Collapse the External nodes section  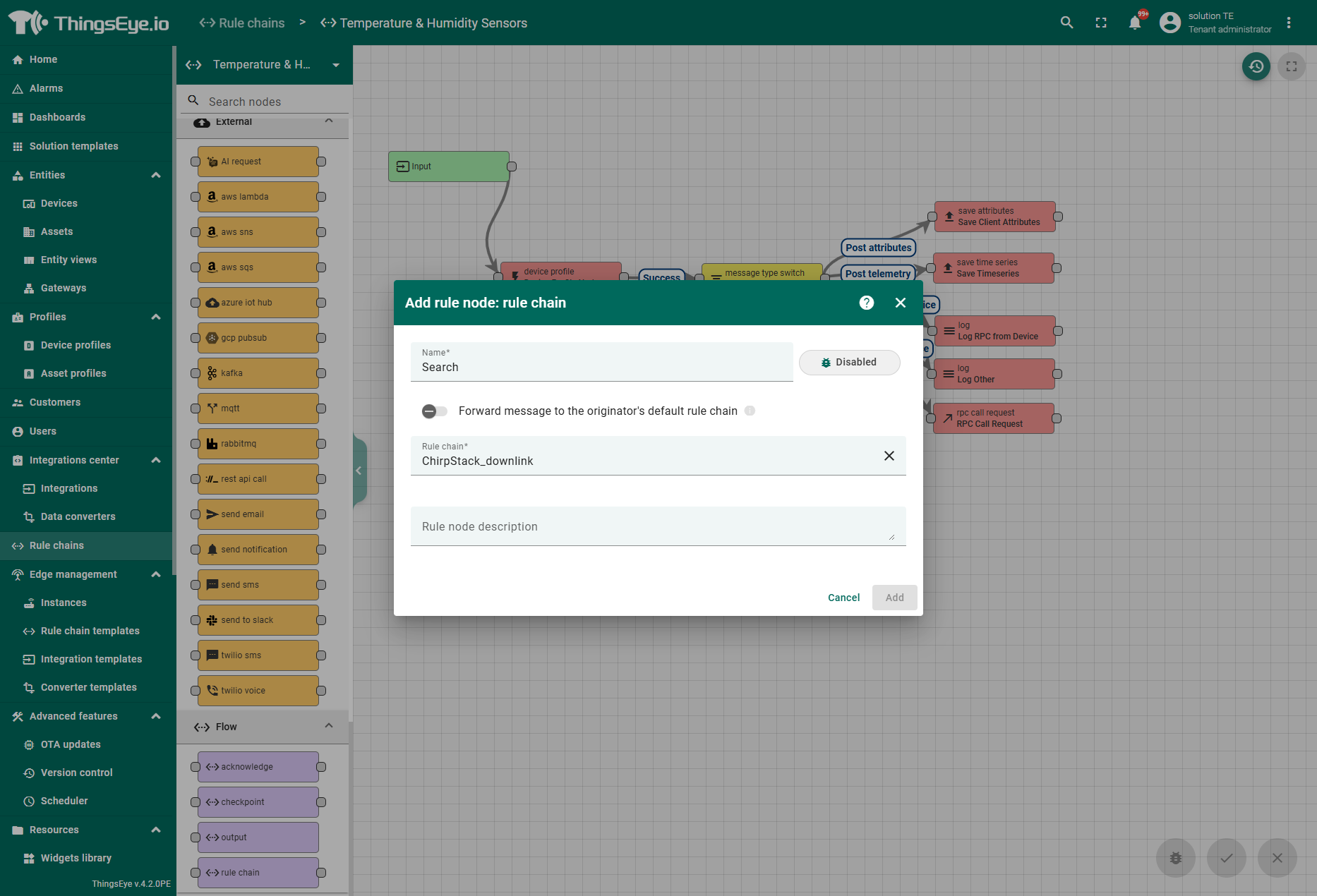[328, 121]
